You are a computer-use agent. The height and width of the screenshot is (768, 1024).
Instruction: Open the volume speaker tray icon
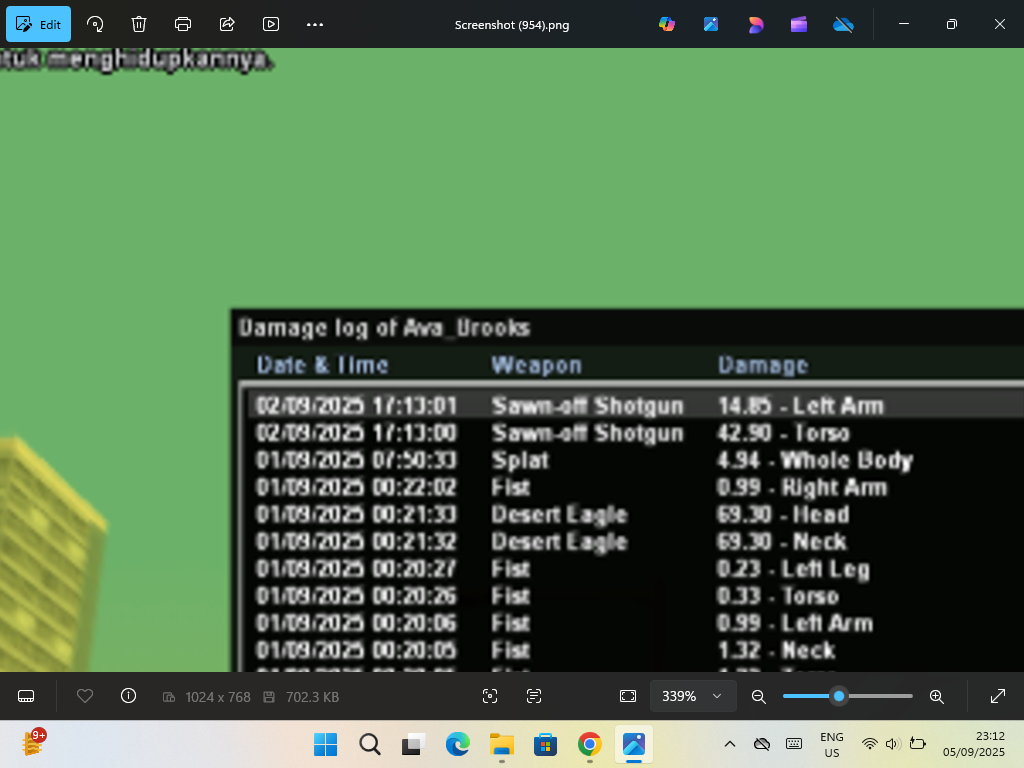(x=893, y=744)
